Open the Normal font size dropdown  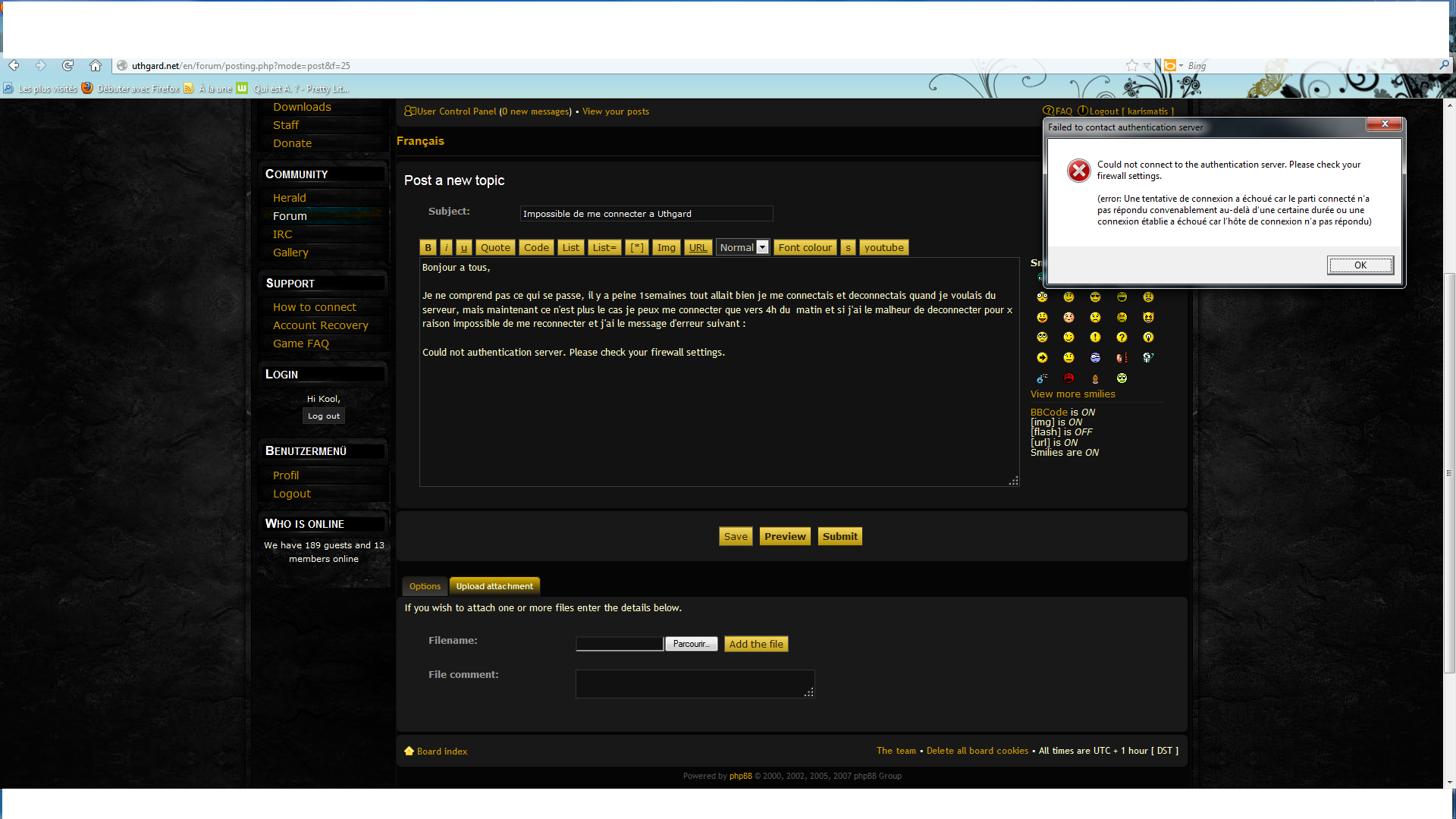pos(763,247)
